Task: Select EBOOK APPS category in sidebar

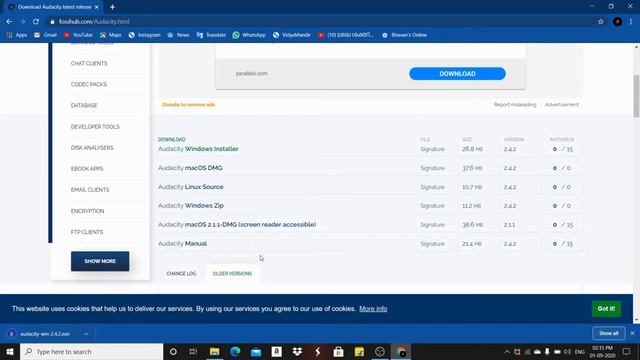Action: 87,169
